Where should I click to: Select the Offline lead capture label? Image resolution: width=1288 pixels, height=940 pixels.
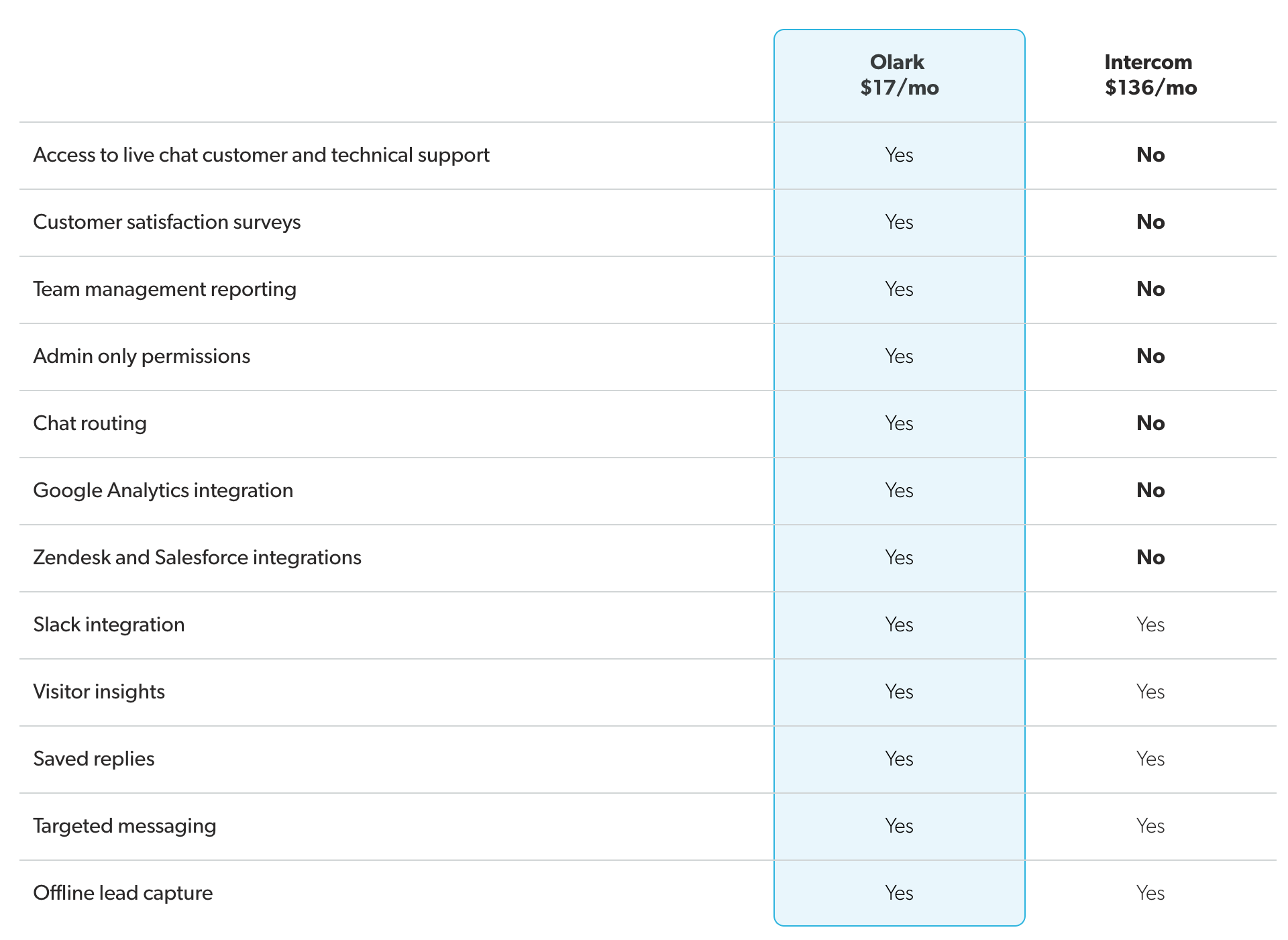tap(123, 893)
